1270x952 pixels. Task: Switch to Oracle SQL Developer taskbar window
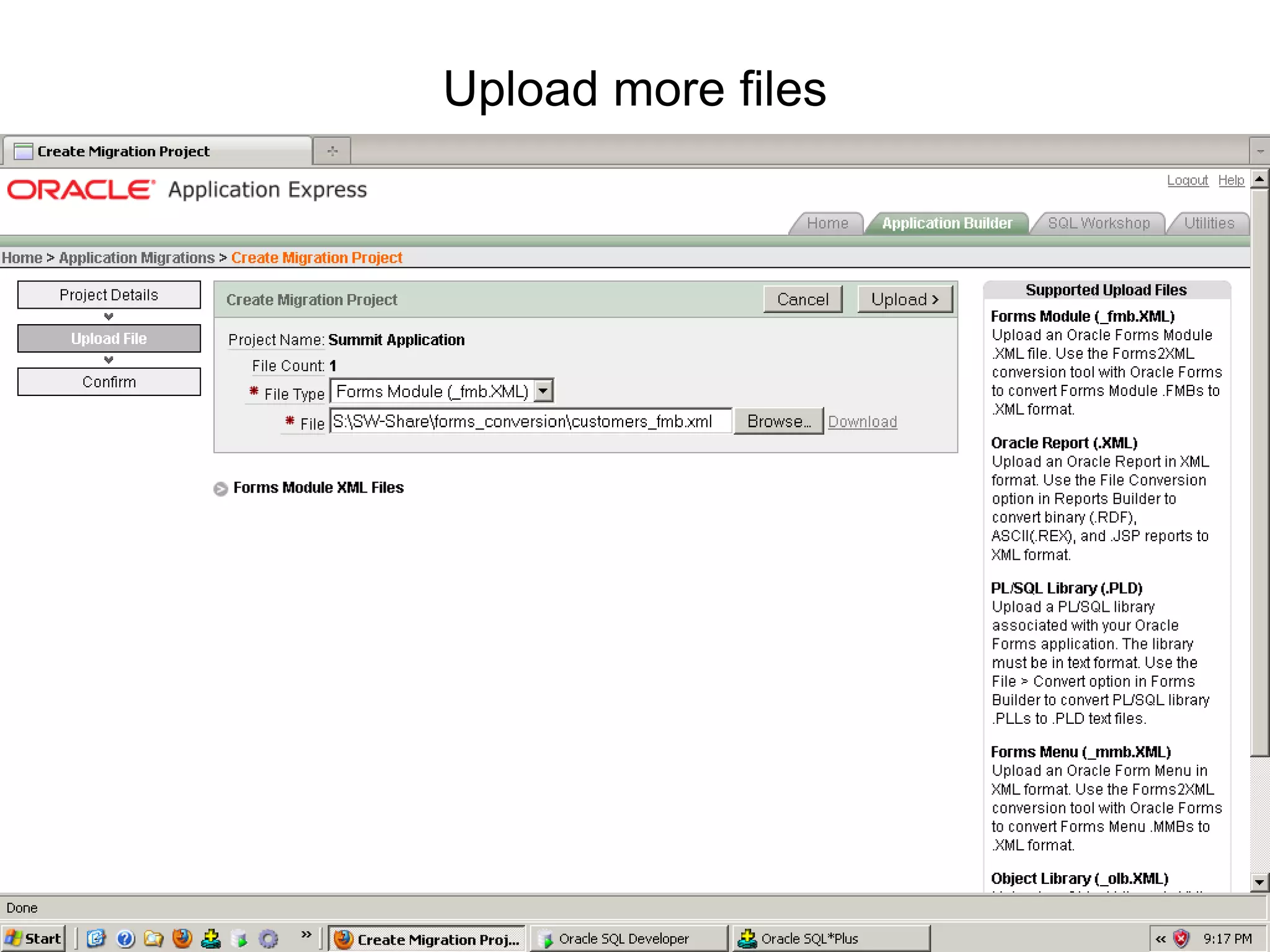tap(629, 939)
